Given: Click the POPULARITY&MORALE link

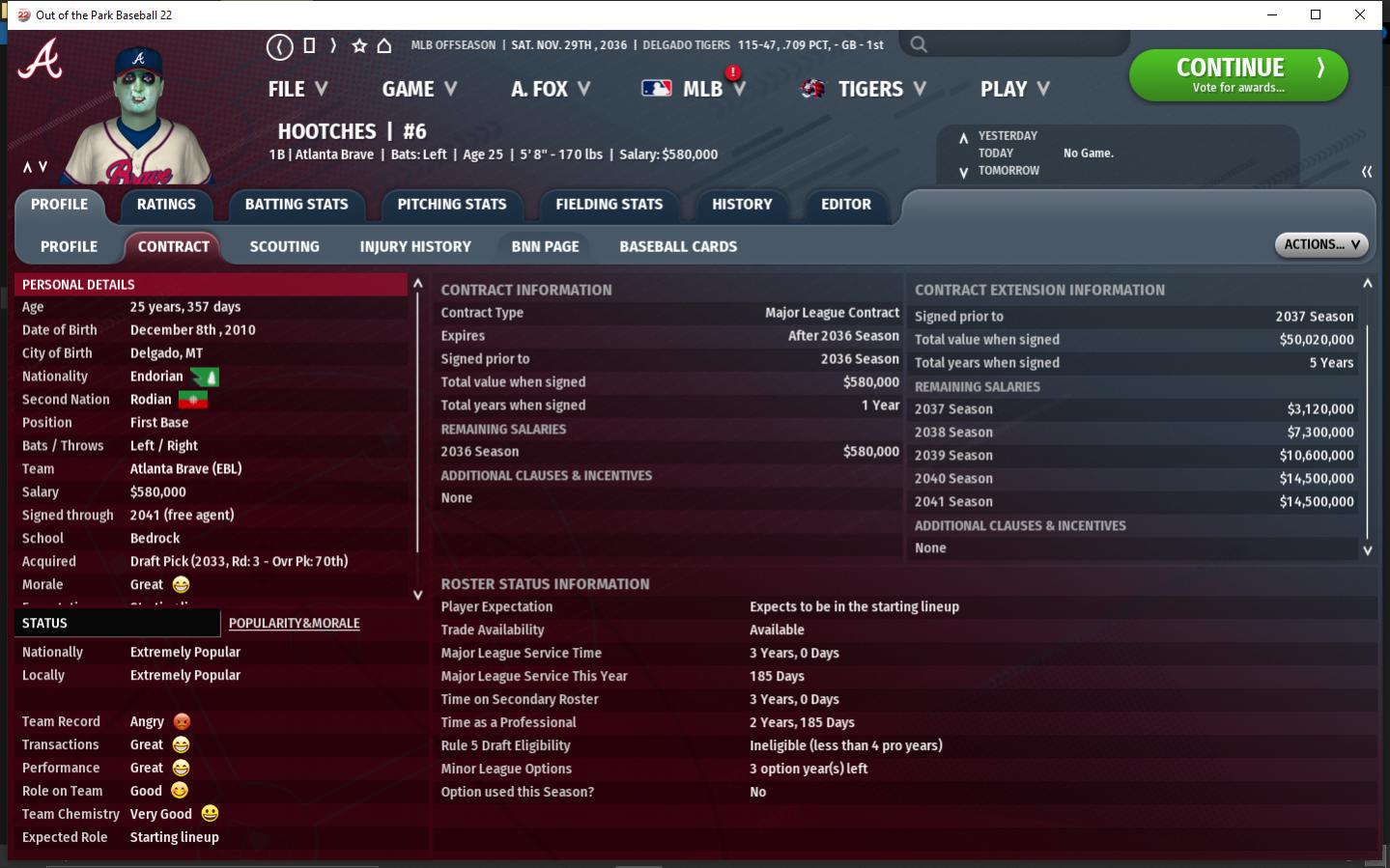Looking at the screenshot, I should pos(294,624).
